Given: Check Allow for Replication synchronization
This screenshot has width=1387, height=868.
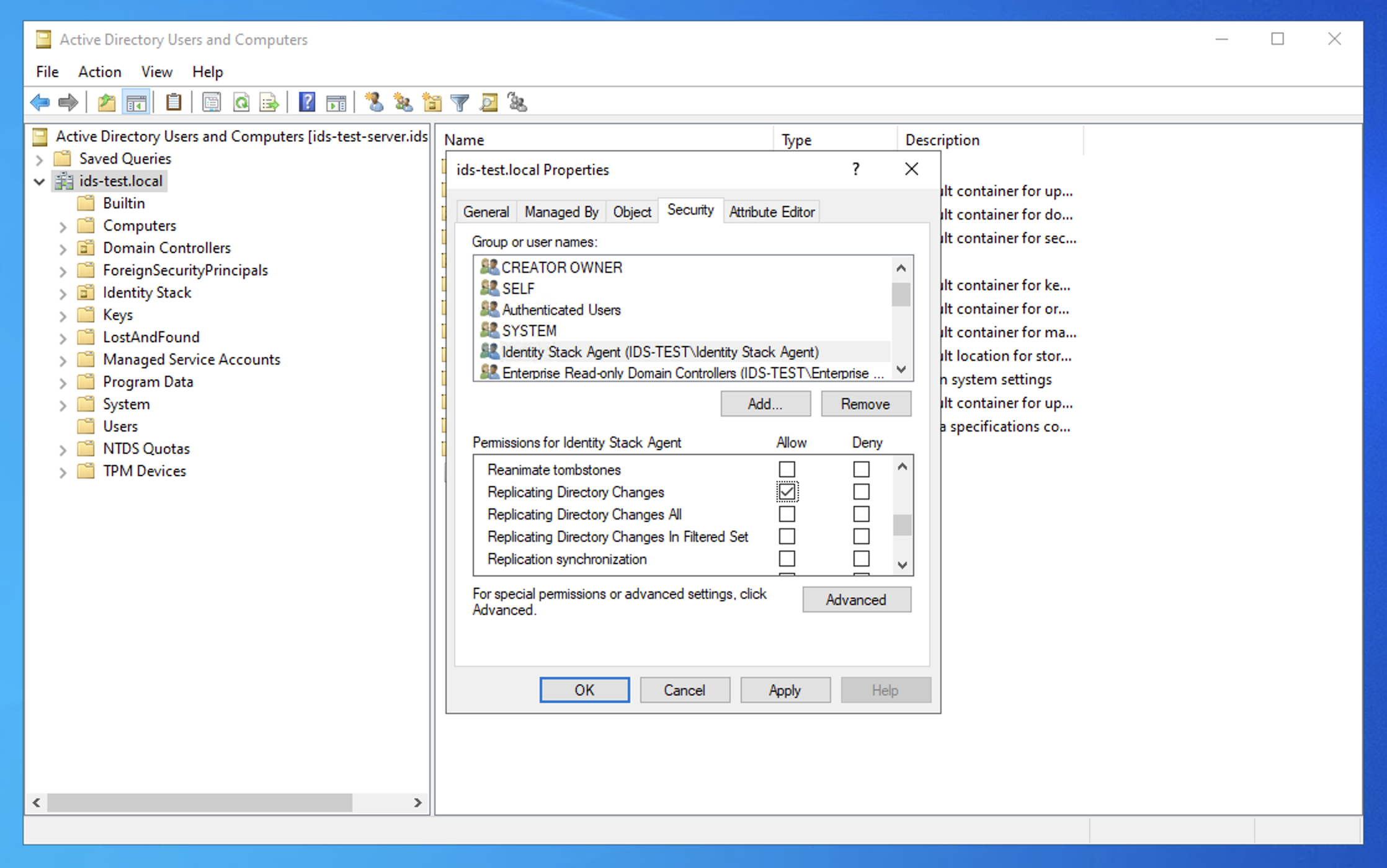Looking at the screenshot, I should (x=787, y=559).
